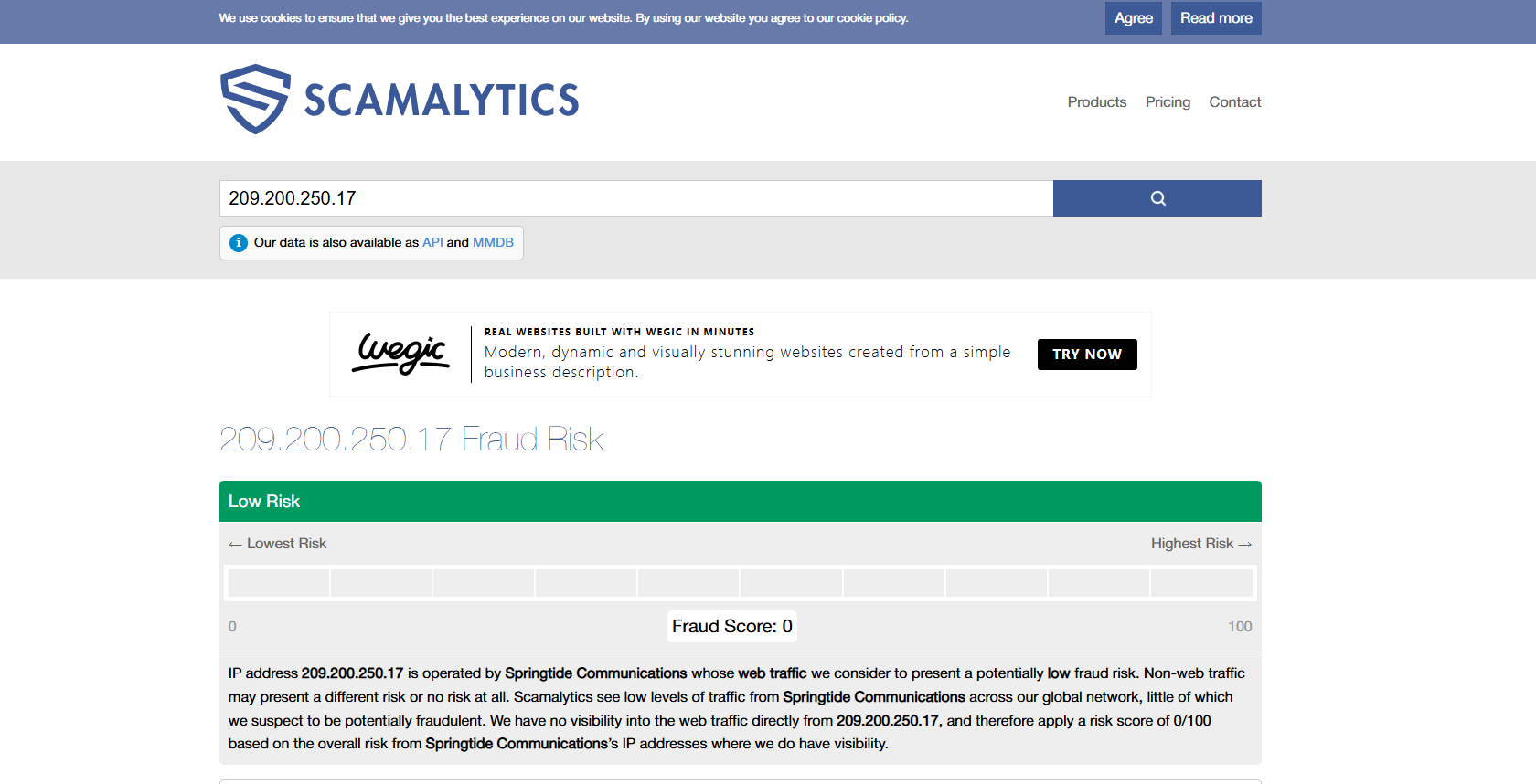Viewport: 1536px width, 784px height.
Task: Click the 'Fraud Score: 0' label
Action: click(732, 627)
